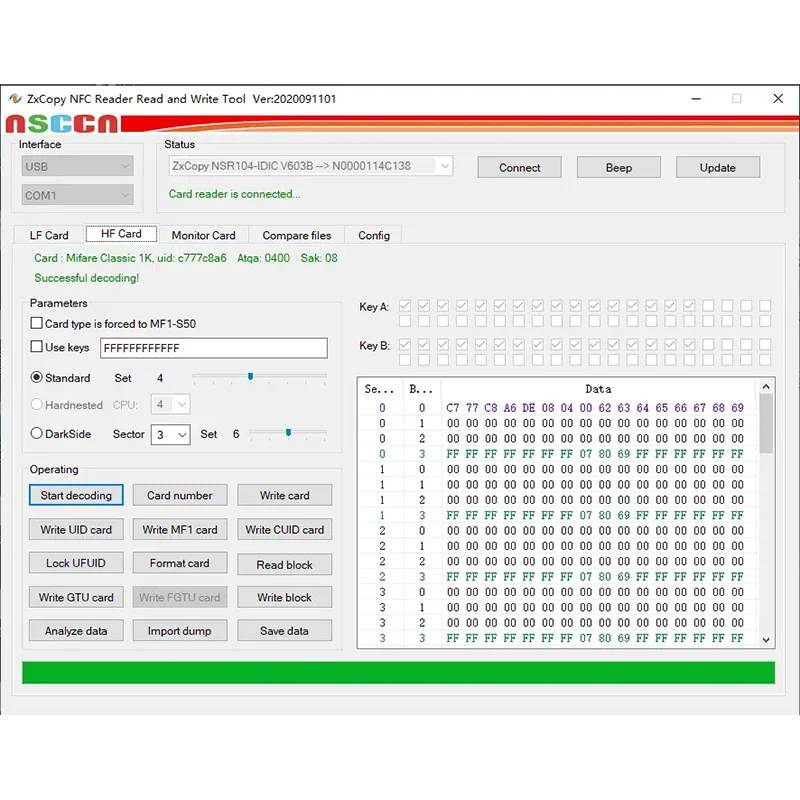Click the NSCCN logo banner

62,124
